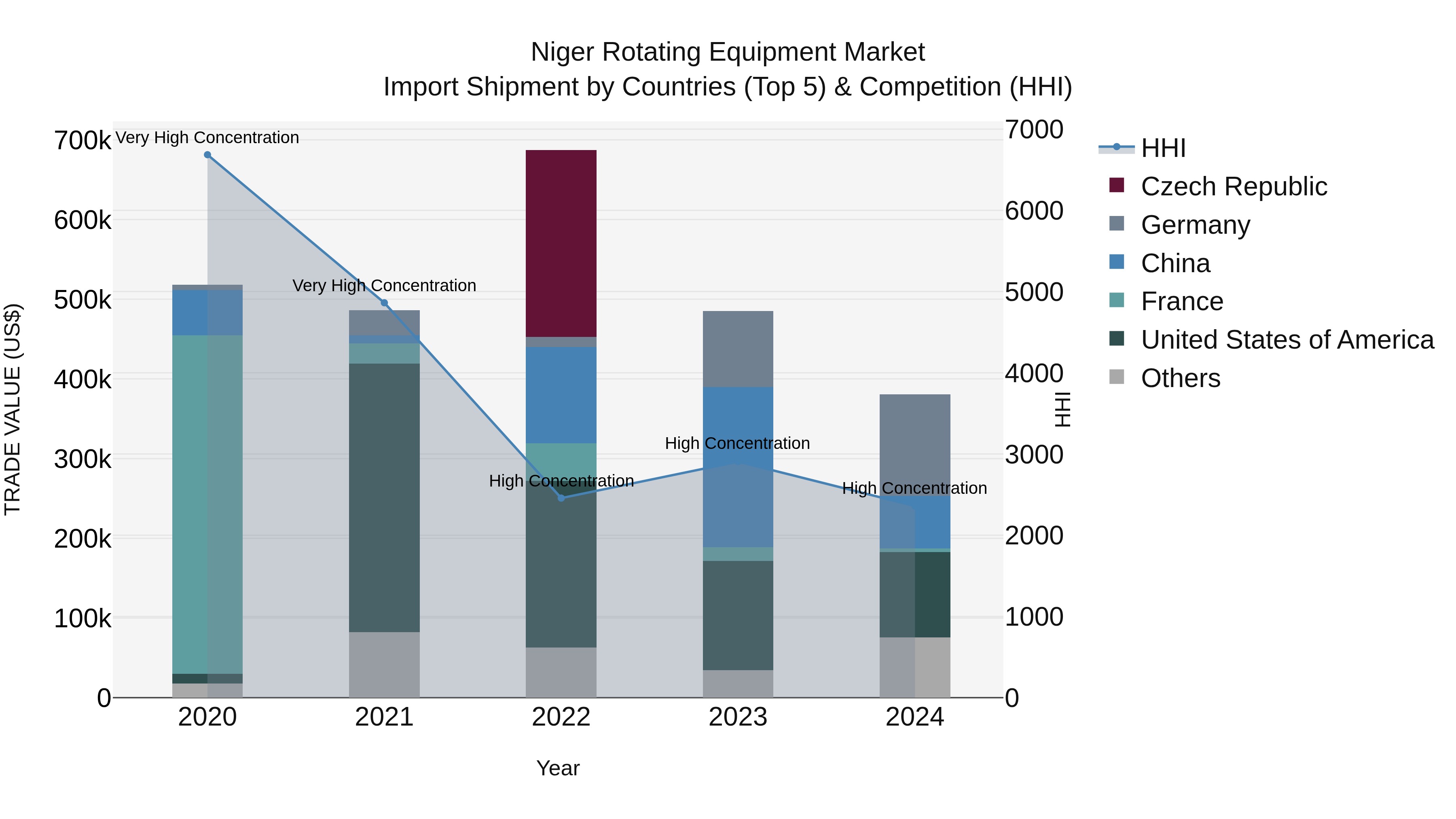Click the USA bar segment in 2023
The image size is (1456, 819).
click(x=738, y=616)
